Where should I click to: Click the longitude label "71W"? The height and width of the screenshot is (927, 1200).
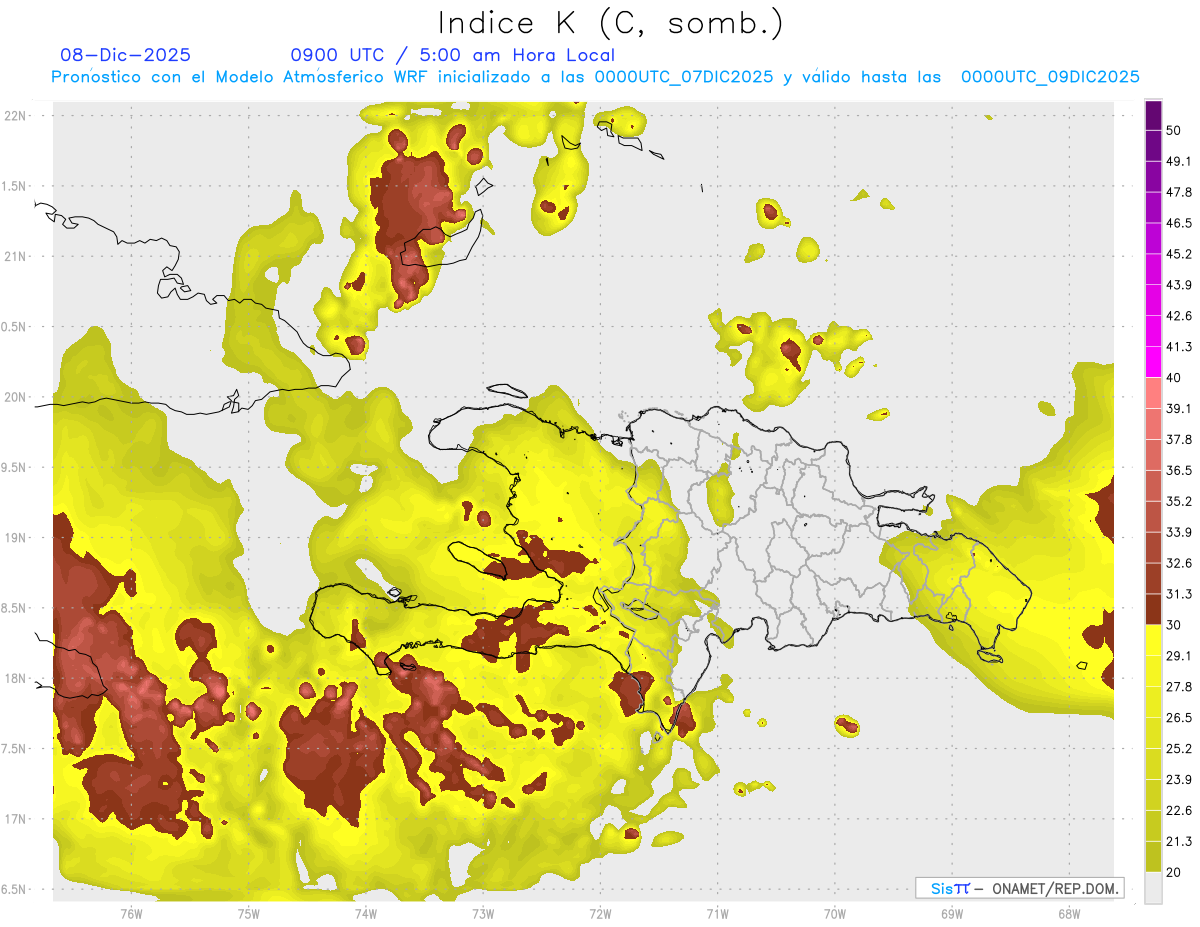pyautogui.click(x=717, y=914)
